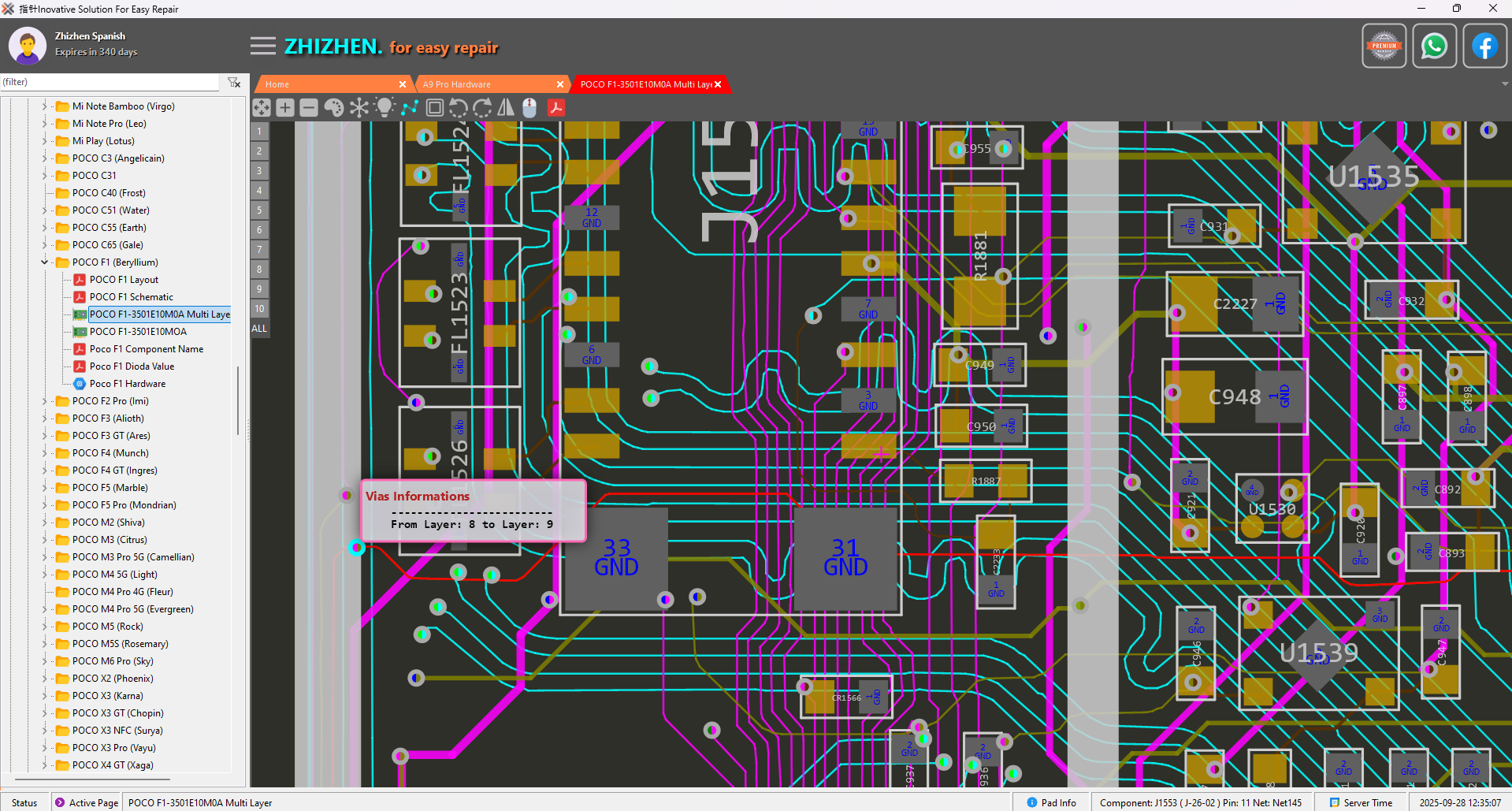This screenshot has height=811, width=1512.
Task: Select the POCO F1-3501E10M0A Multi Layer tab
Action: (646, 84)
